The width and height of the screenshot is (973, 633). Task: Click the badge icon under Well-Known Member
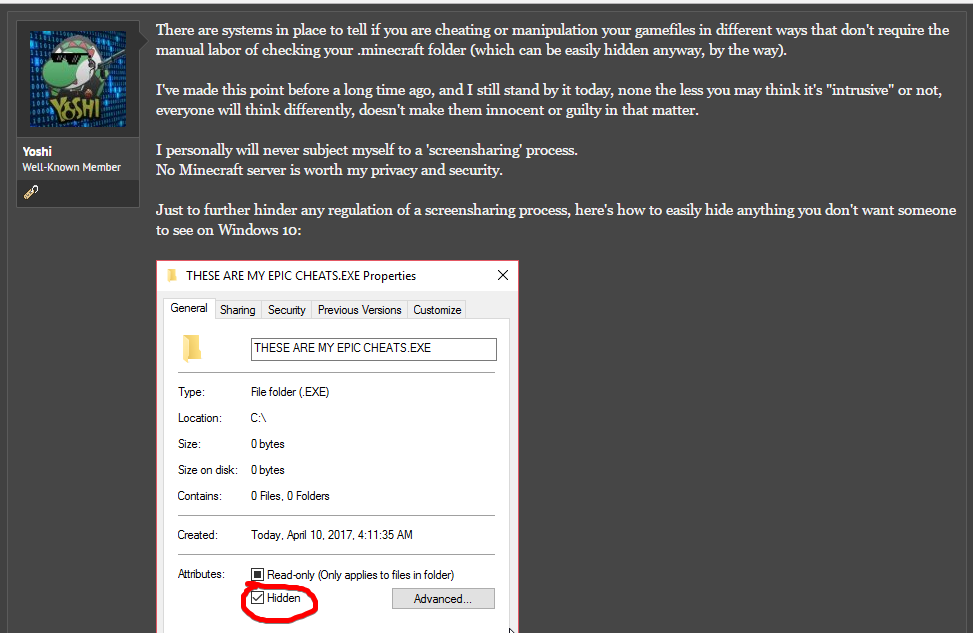32,192
